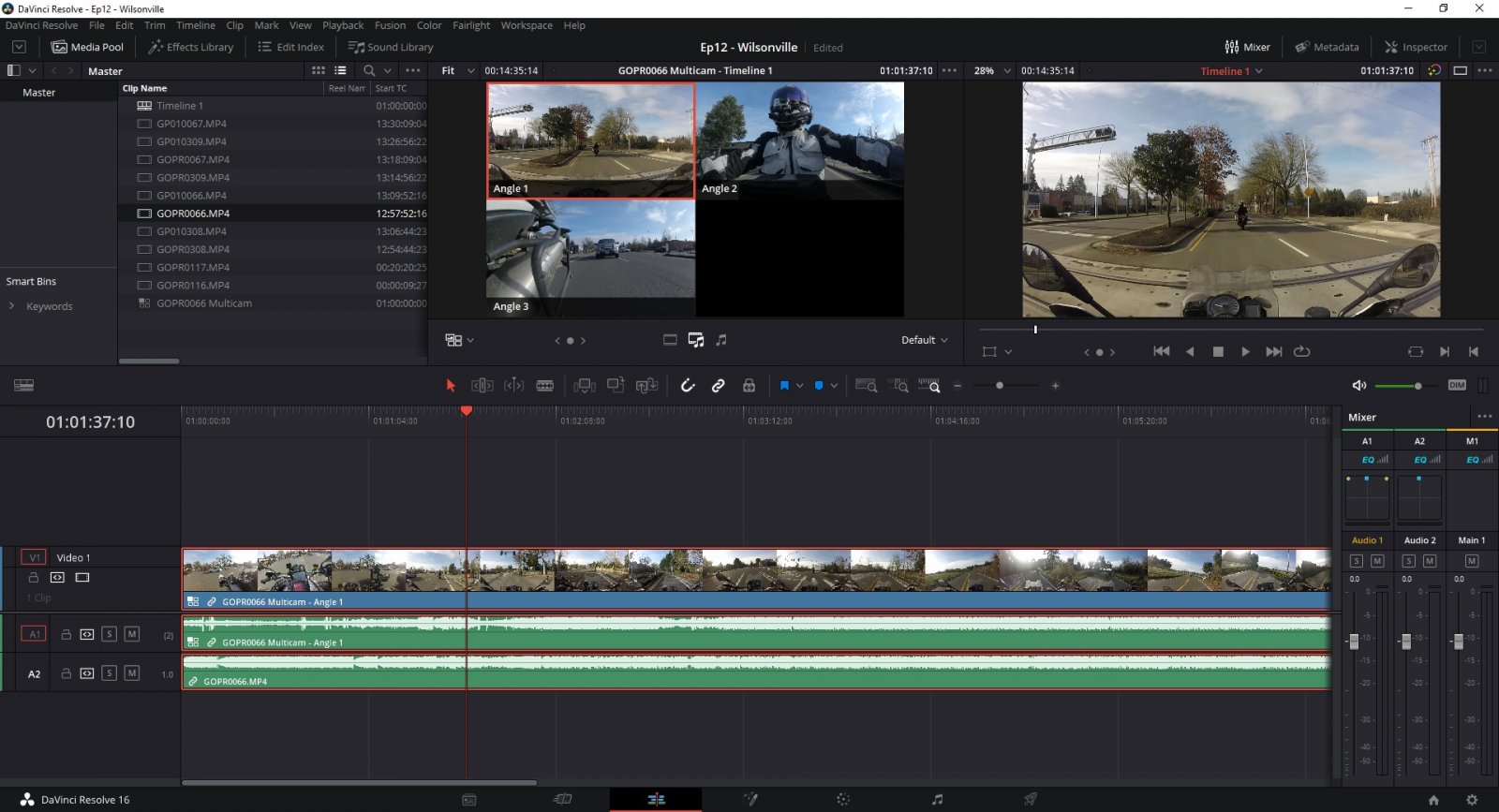Open the Fusion menu

point(390,25)
